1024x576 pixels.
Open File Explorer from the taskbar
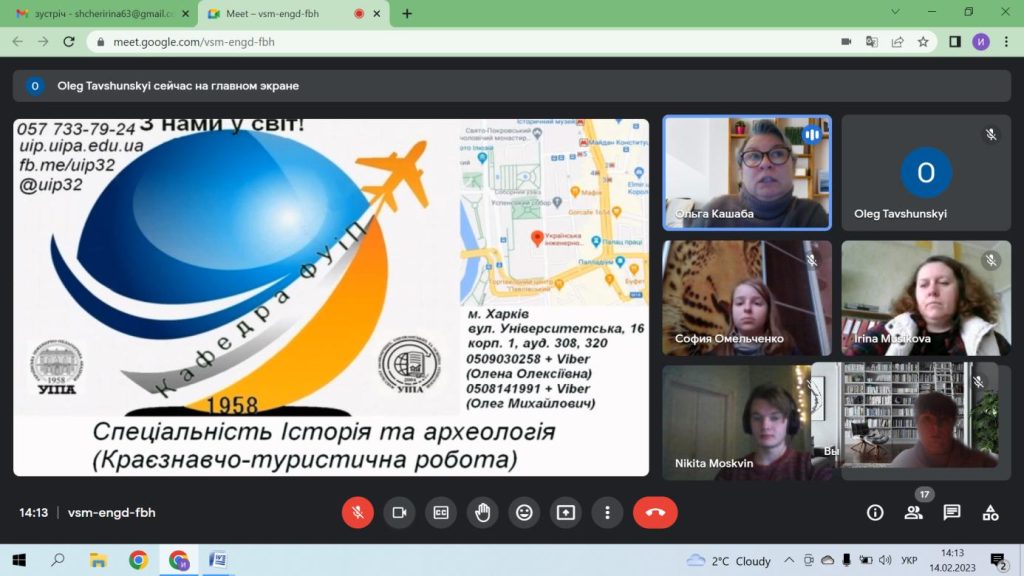98,560
